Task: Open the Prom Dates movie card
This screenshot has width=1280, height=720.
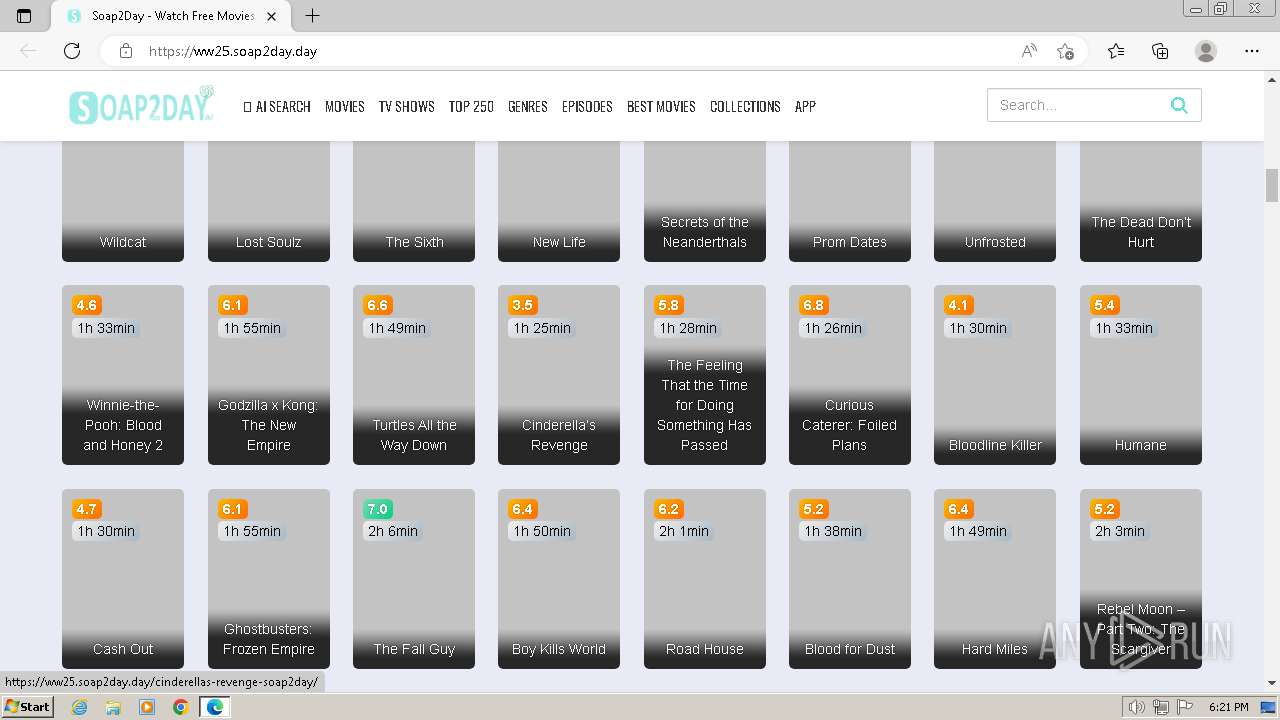Action: [x=850, y=201]
